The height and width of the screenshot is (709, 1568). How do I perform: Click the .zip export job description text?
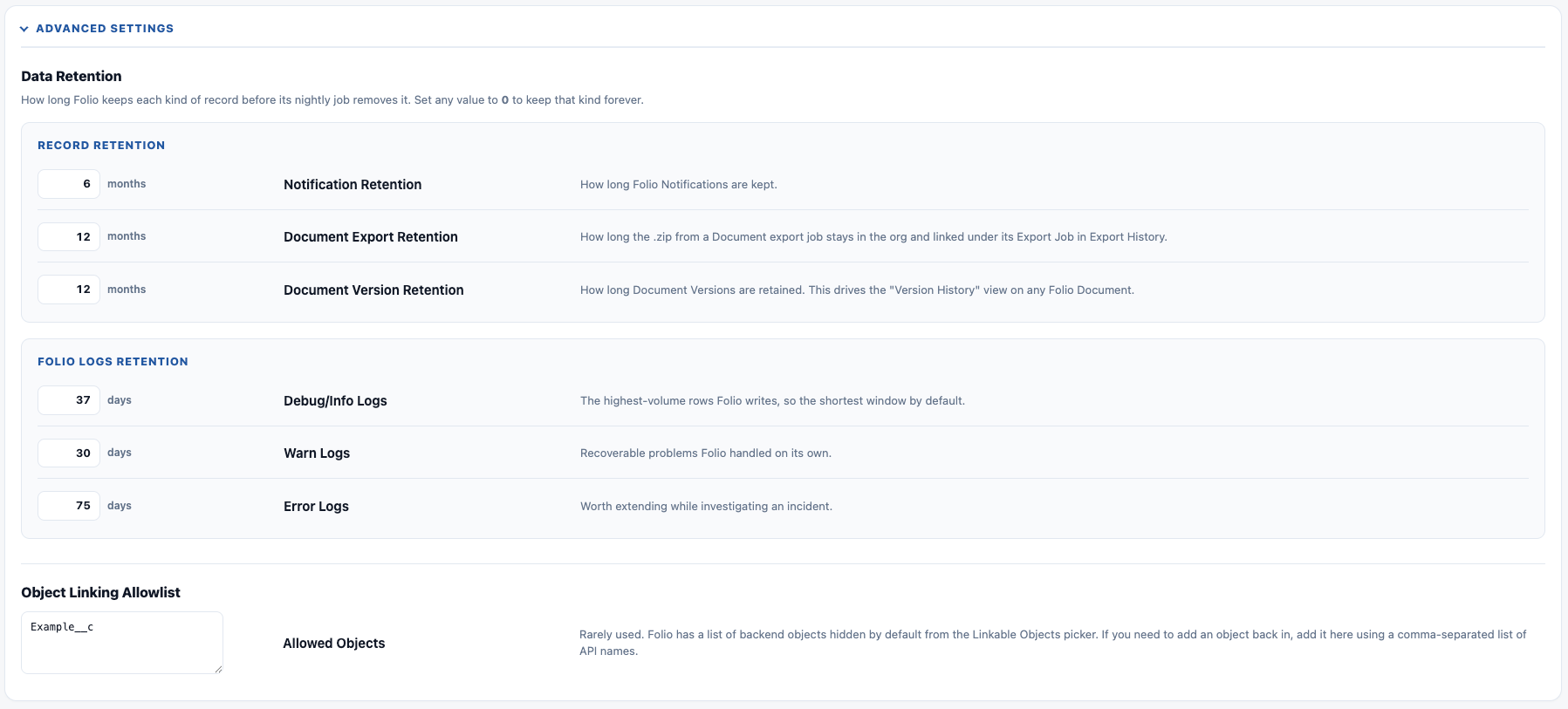[x=873, y=237]
